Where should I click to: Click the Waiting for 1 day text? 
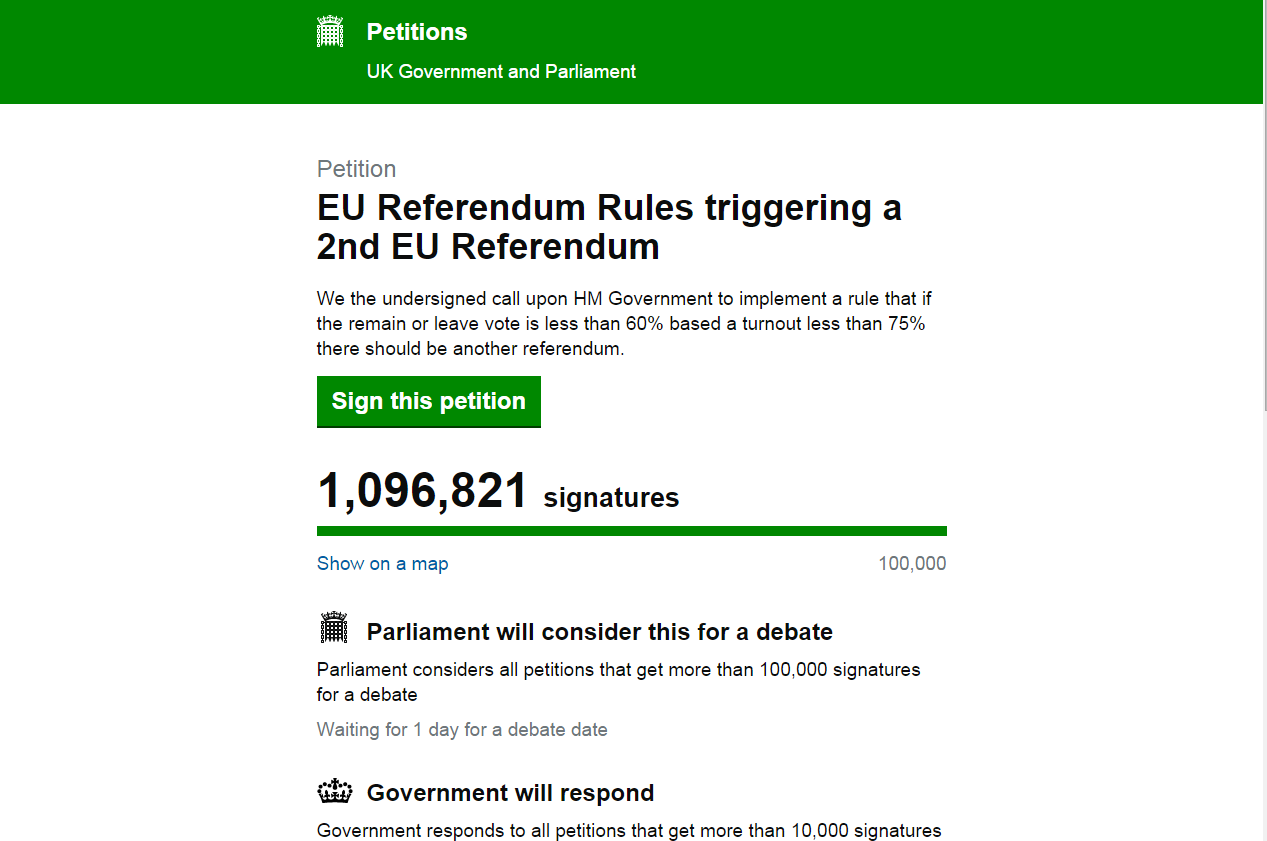pyautogui.click(x=462, y=730)
